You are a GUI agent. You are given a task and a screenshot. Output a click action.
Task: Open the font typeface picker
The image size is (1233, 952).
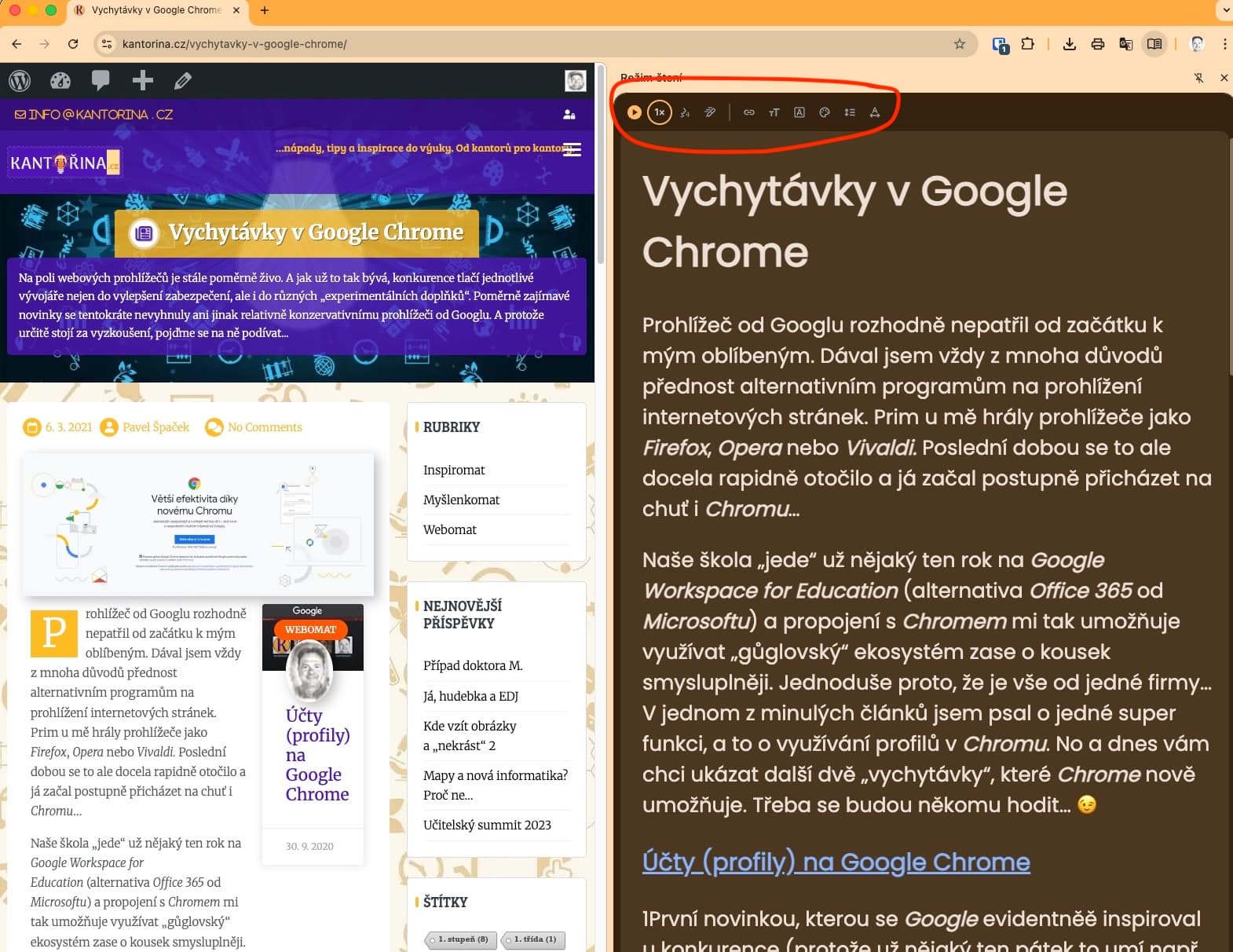(x=799, y=112)
